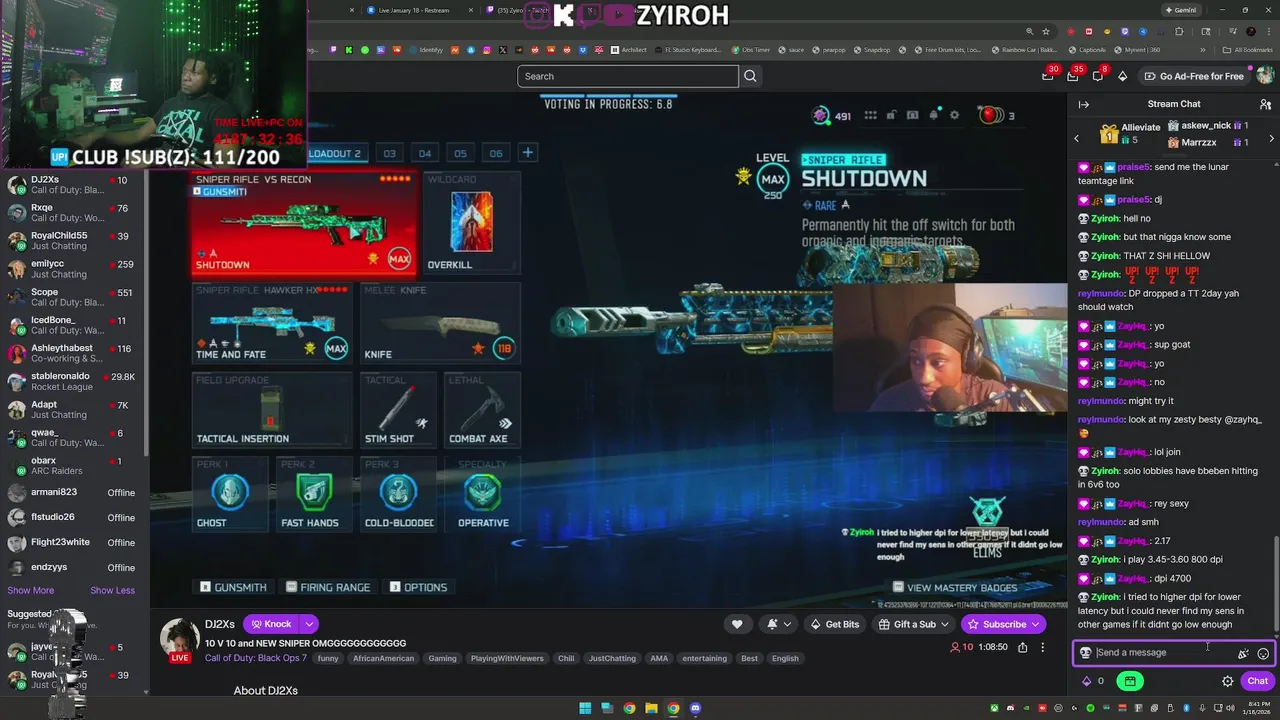Click the Get Bits diamond icon in top bar
This screenshot has width=1280, height=720.
(1122, 76)
